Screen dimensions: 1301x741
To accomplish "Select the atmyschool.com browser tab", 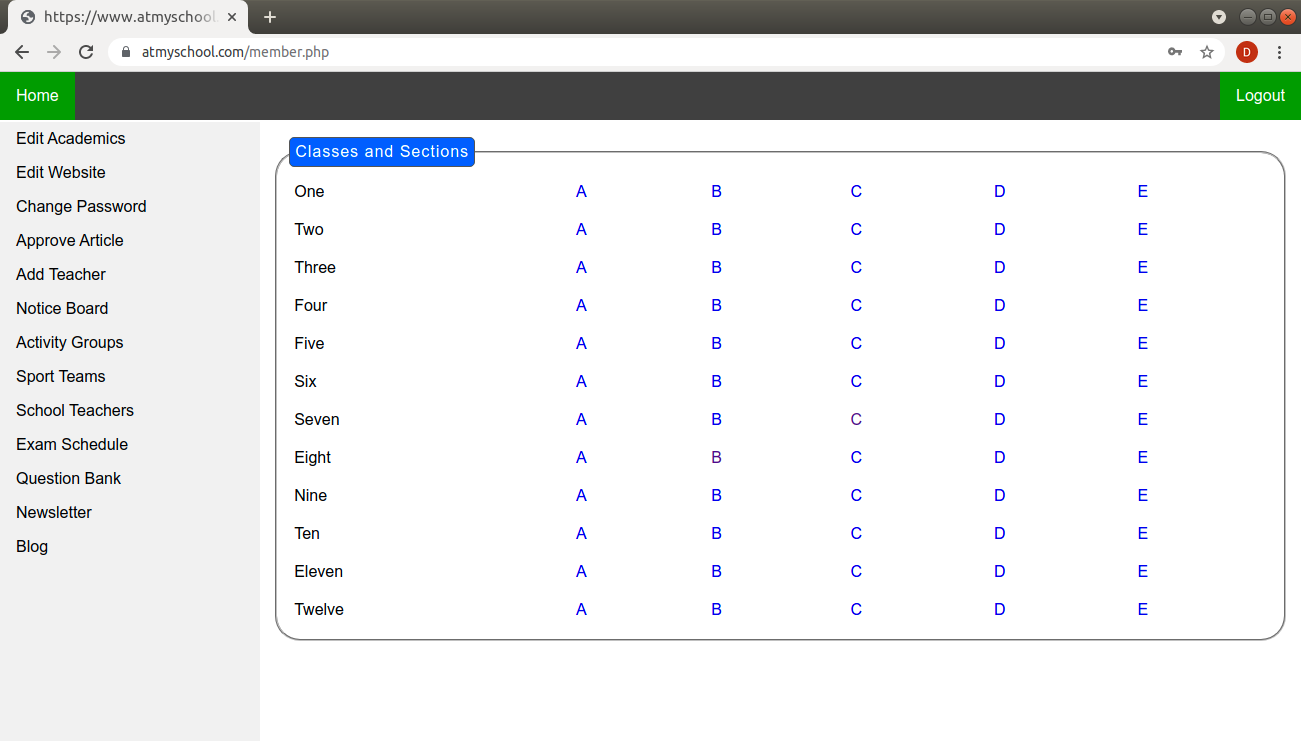I will (128, 17).
